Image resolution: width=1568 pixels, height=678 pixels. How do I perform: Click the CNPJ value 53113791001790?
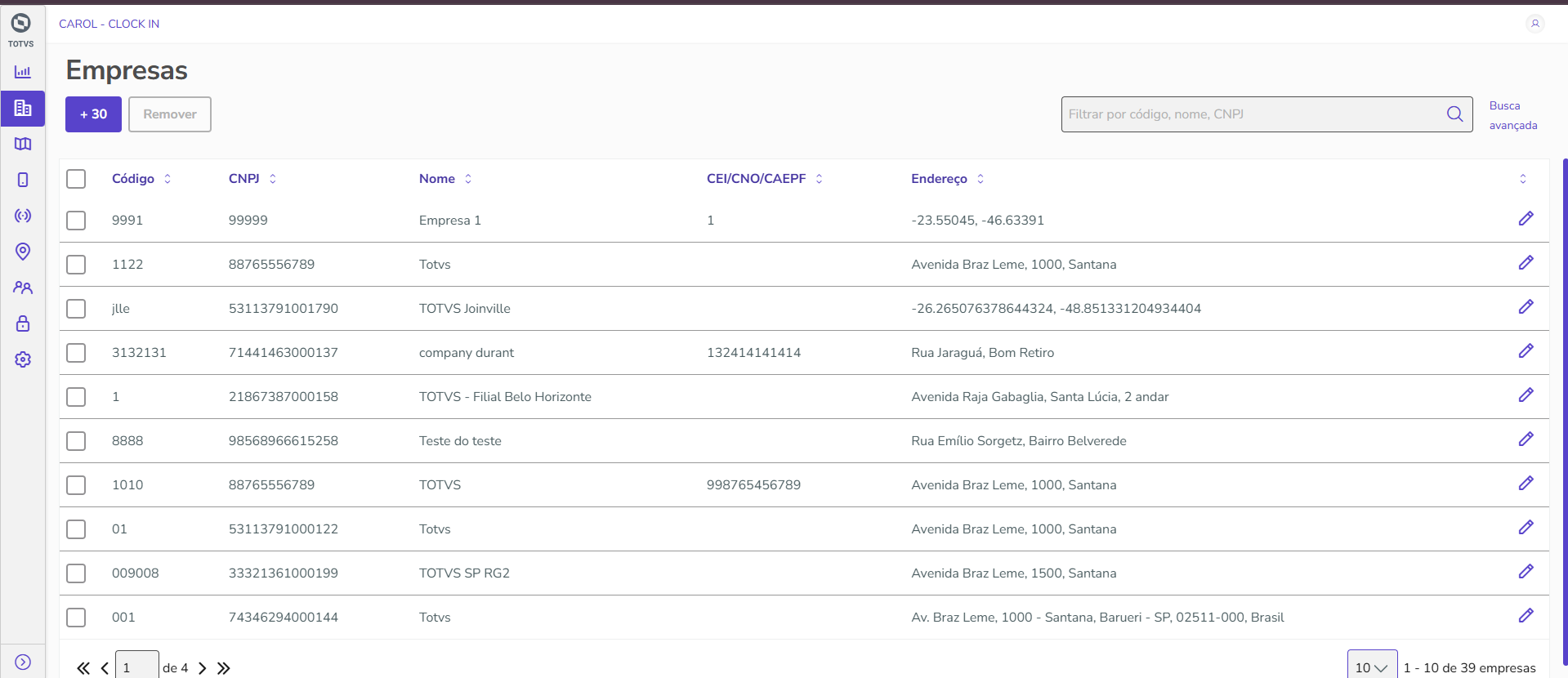284,309
